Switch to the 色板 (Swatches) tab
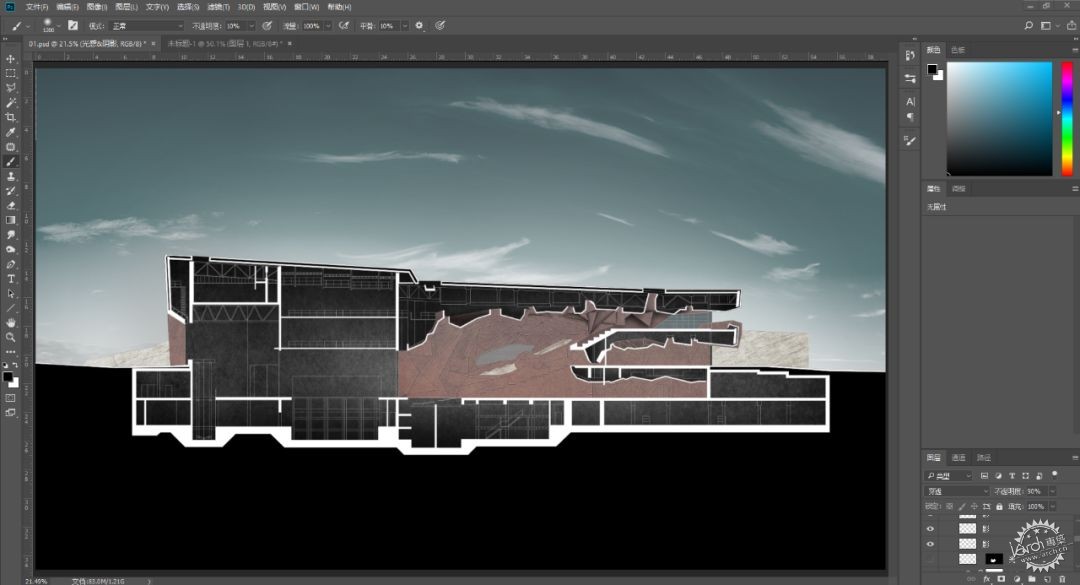This screenshot has width=1080, height=585. [957, 50]
